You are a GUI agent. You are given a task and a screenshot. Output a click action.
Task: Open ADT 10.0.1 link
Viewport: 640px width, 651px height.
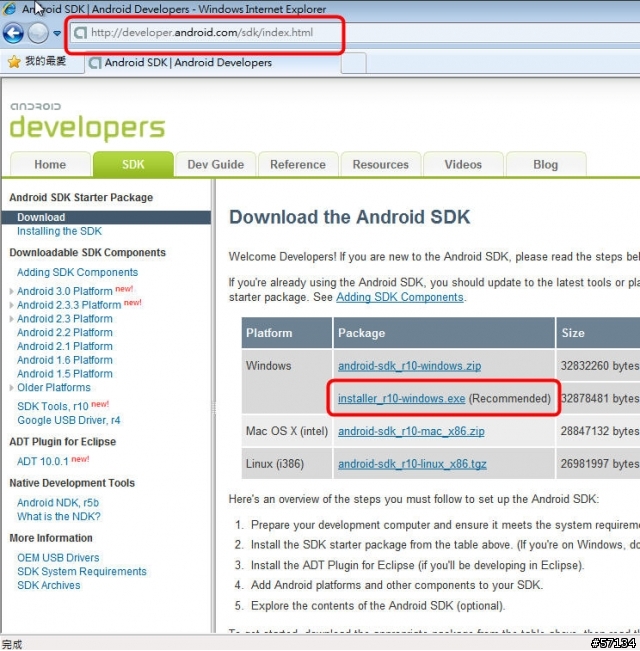pyautogui.click(x=42, y=462)
